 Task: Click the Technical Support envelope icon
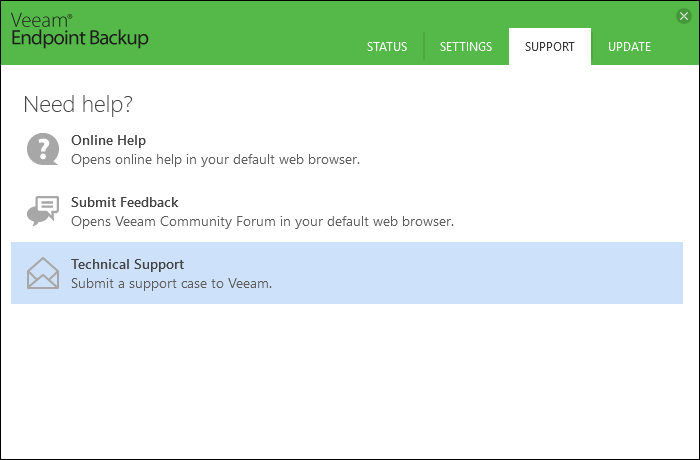[43, 273]
